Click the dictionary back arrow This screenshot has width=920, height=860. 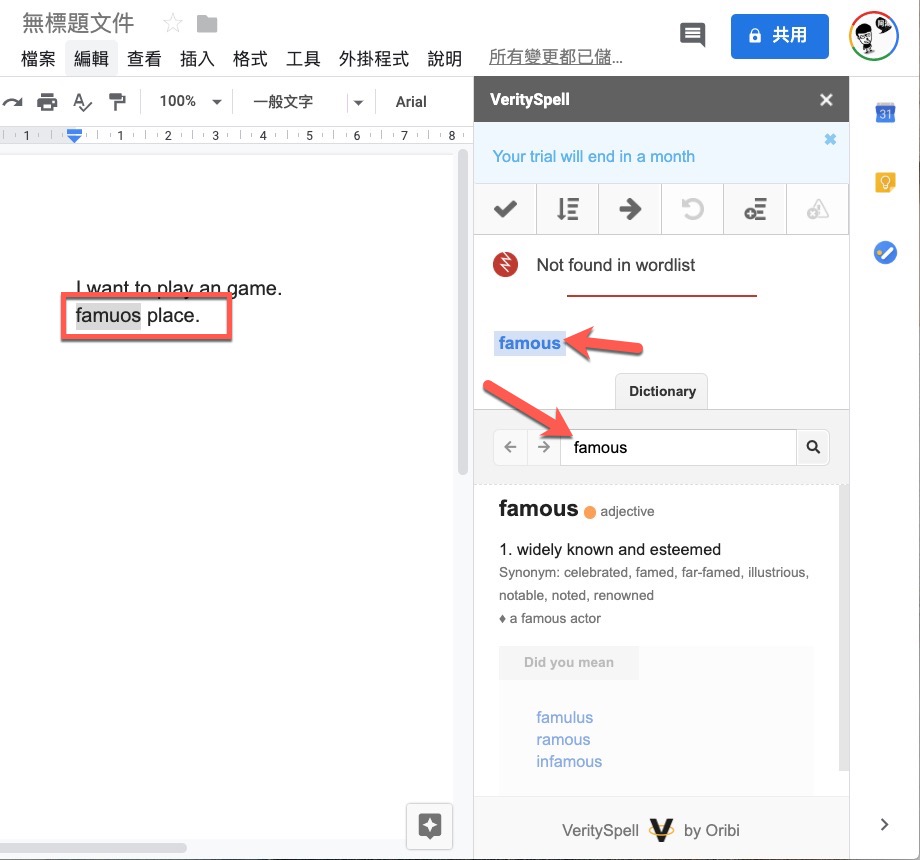tap(510, 448)
